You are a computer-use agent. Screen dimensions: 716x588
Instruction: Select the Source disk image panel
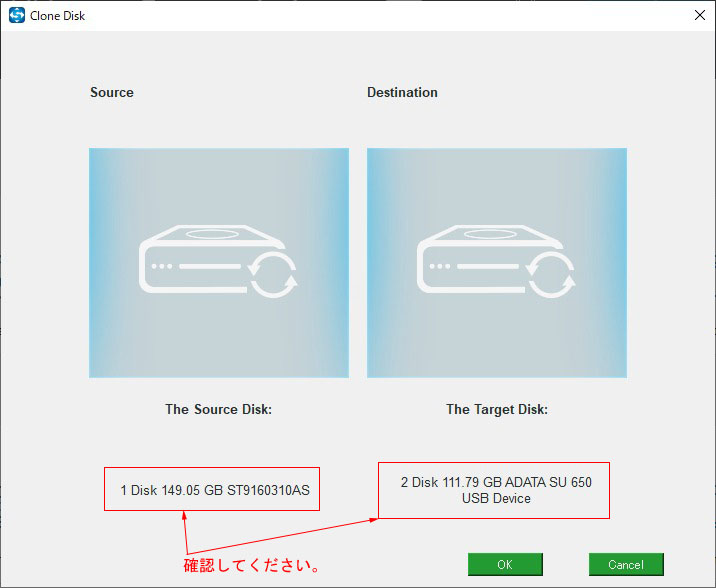pos(219,262)
